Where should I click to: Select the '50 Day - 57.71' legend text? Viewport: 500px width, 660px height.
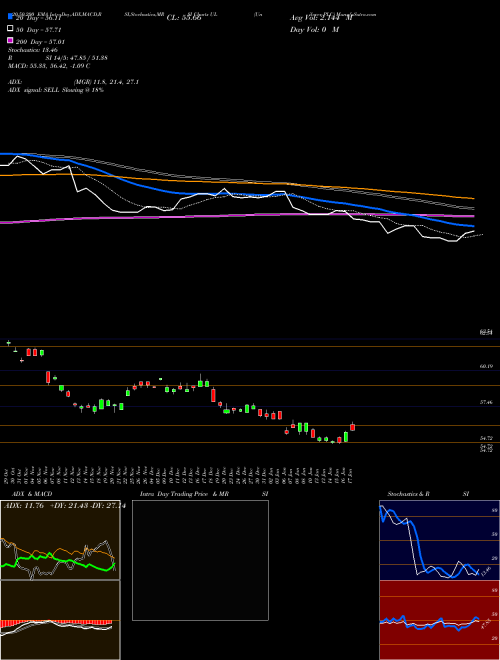coord(39,30)
